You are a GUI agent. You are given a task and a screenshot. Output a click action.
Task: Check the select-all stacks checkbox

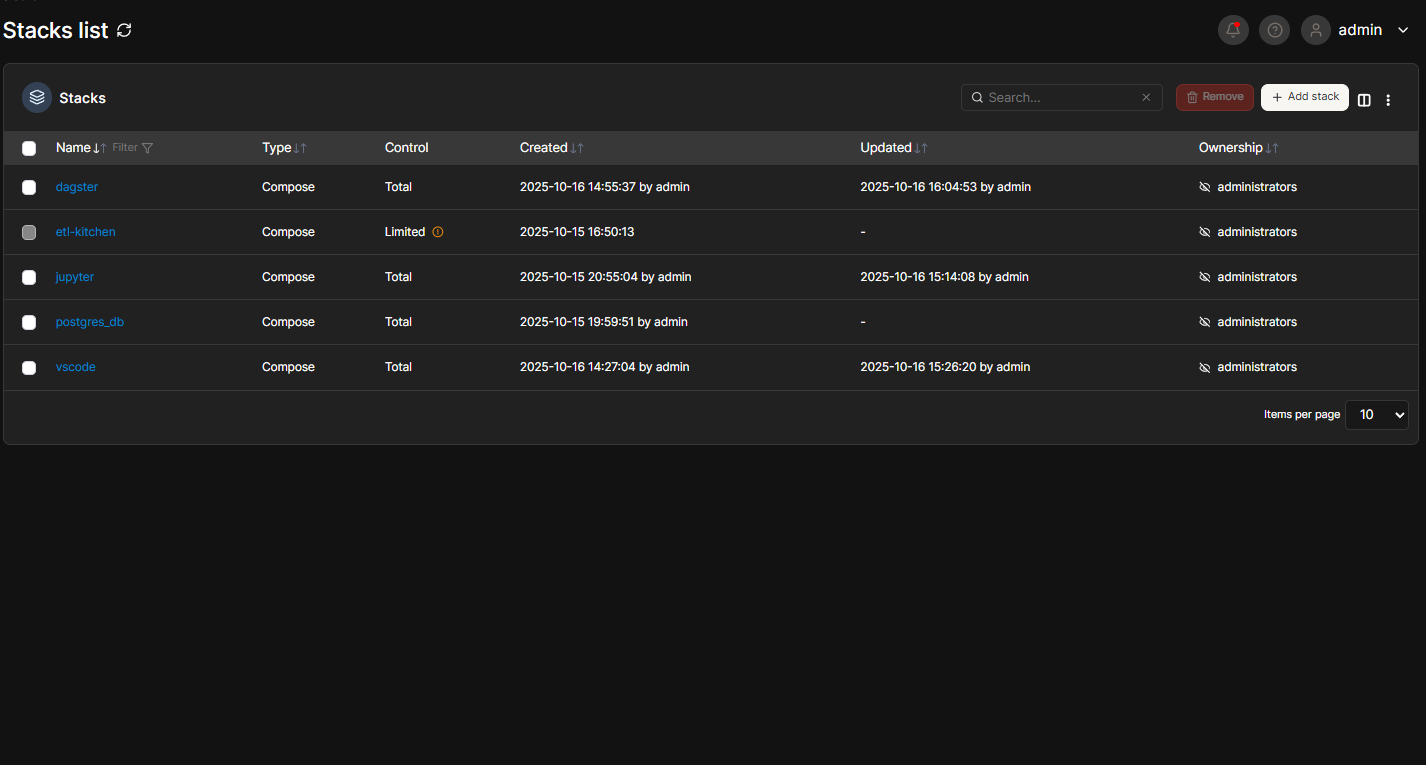pos(29,148)
